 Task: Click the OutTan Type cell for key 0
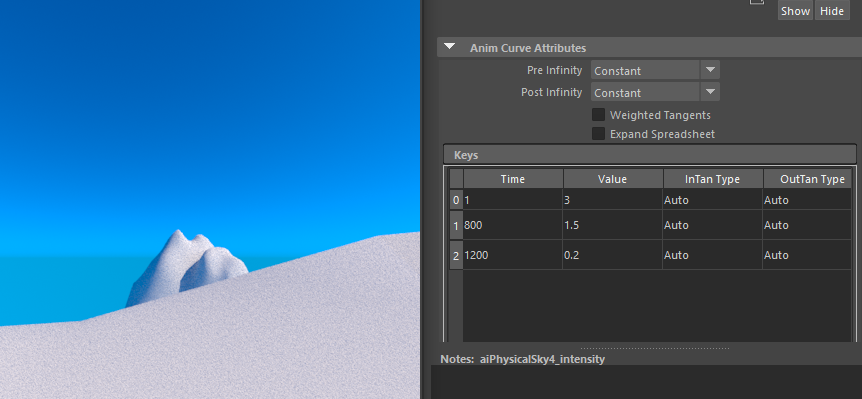click(x=807, y=200)
